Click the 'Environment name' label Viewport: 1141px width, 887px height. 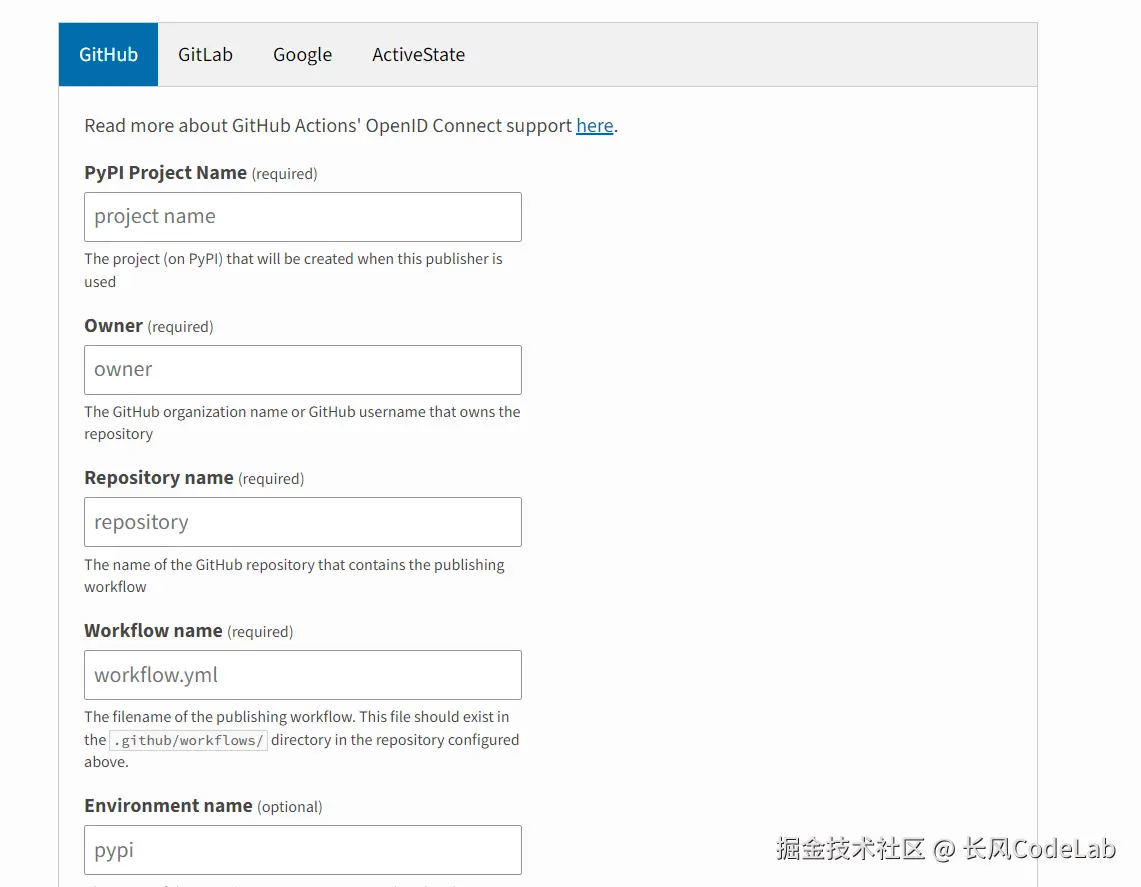point(168,806)
